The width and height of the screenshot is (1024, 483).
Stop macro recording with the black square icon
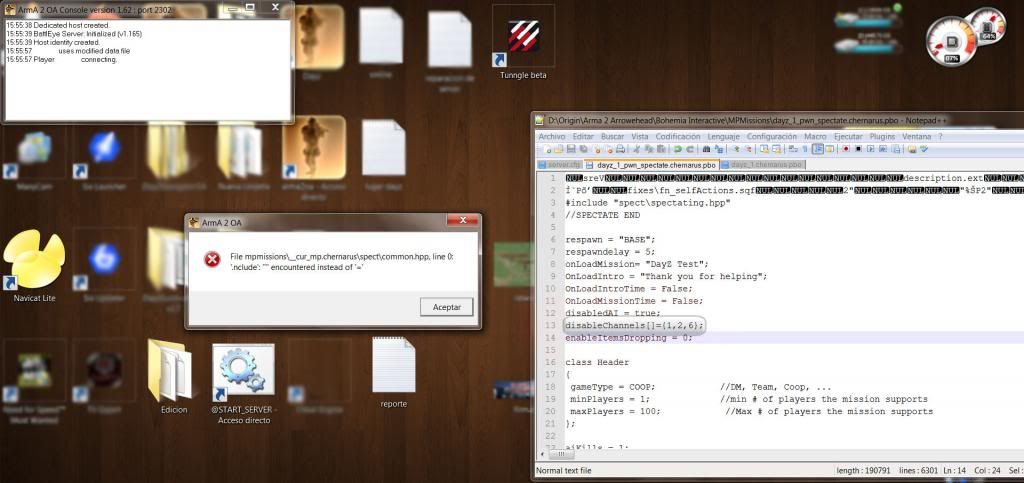(x=857, y=149)
